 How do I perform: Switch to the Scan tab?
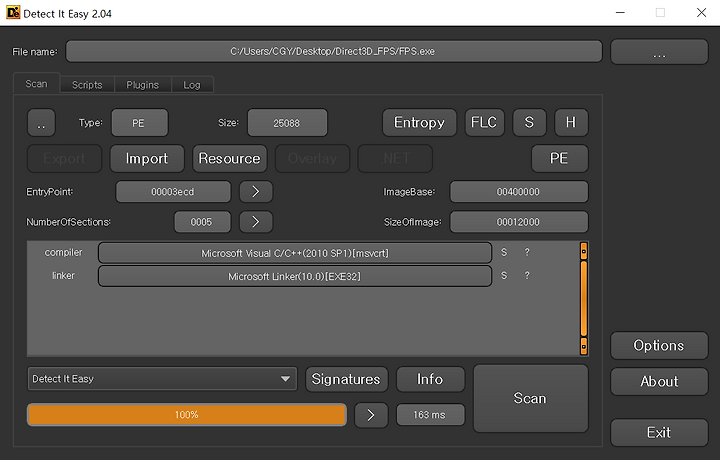coord(36,84)
